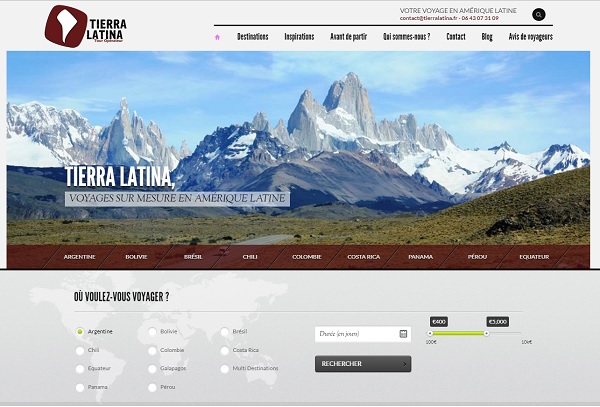Go to the home page icon
Screen dimensions: 600x407
217,37
